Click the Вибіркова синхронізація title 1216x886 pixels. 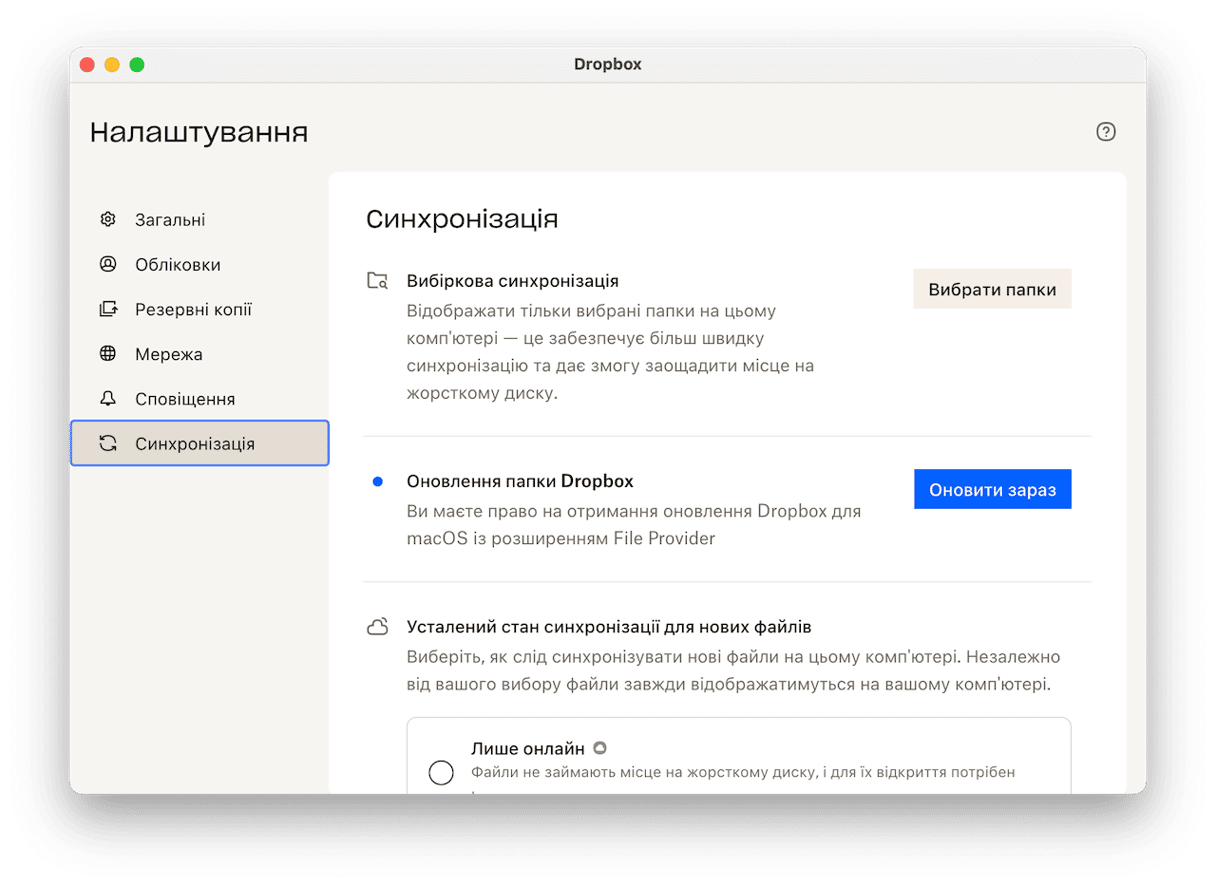click(513, 281)
